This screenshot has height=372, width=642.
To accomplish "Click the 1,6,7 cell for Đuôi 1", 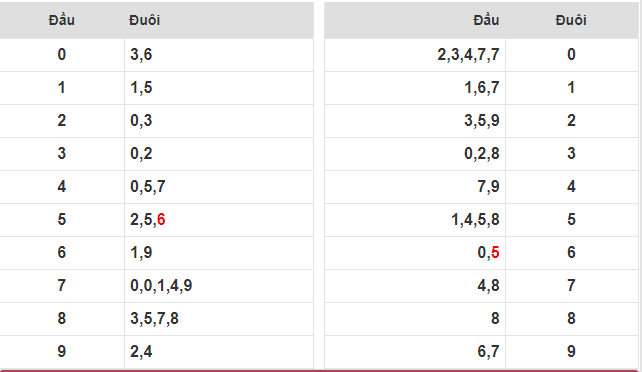I will point(415,88).
